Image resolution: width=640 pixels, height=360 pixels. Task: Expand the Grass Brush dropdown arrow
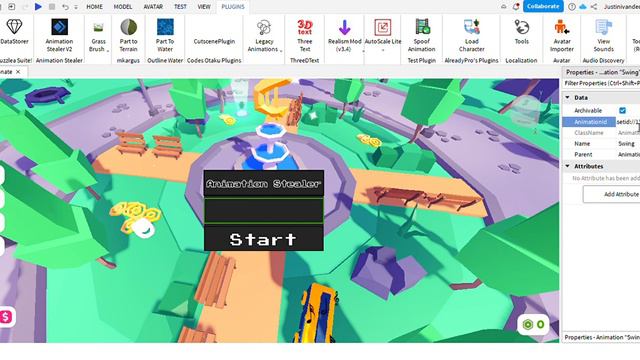pyautogui.click(x=108, y=51)
